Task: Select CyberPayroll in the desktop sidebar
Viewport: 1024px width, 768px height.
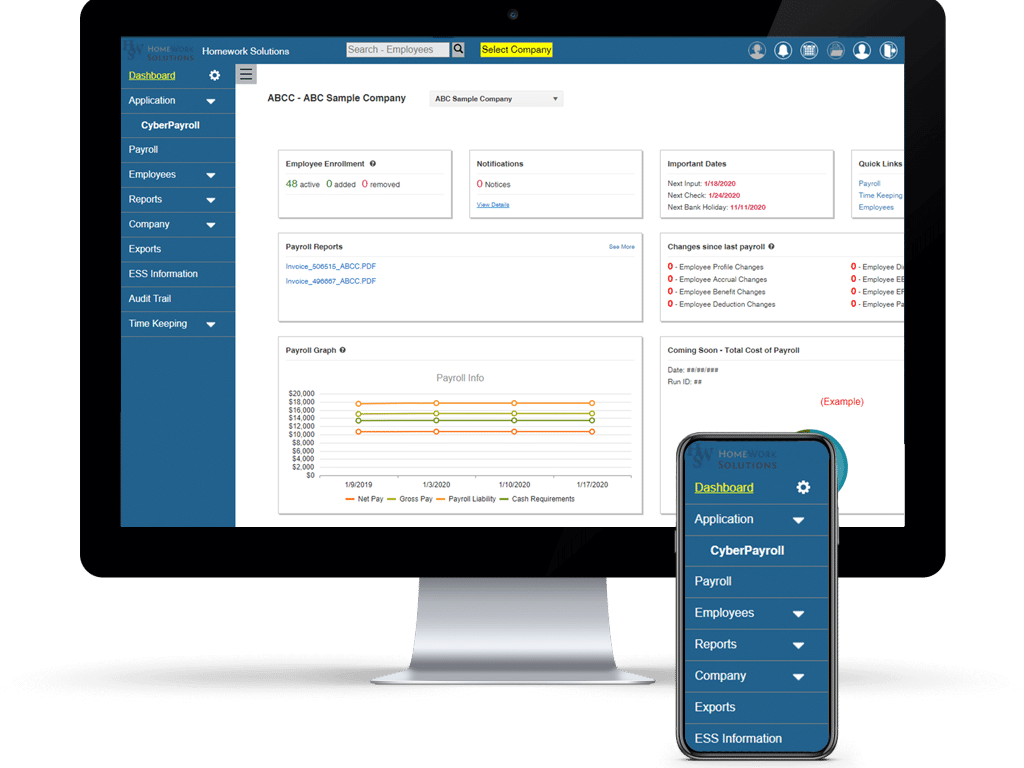Action: [x=170, y=125]
